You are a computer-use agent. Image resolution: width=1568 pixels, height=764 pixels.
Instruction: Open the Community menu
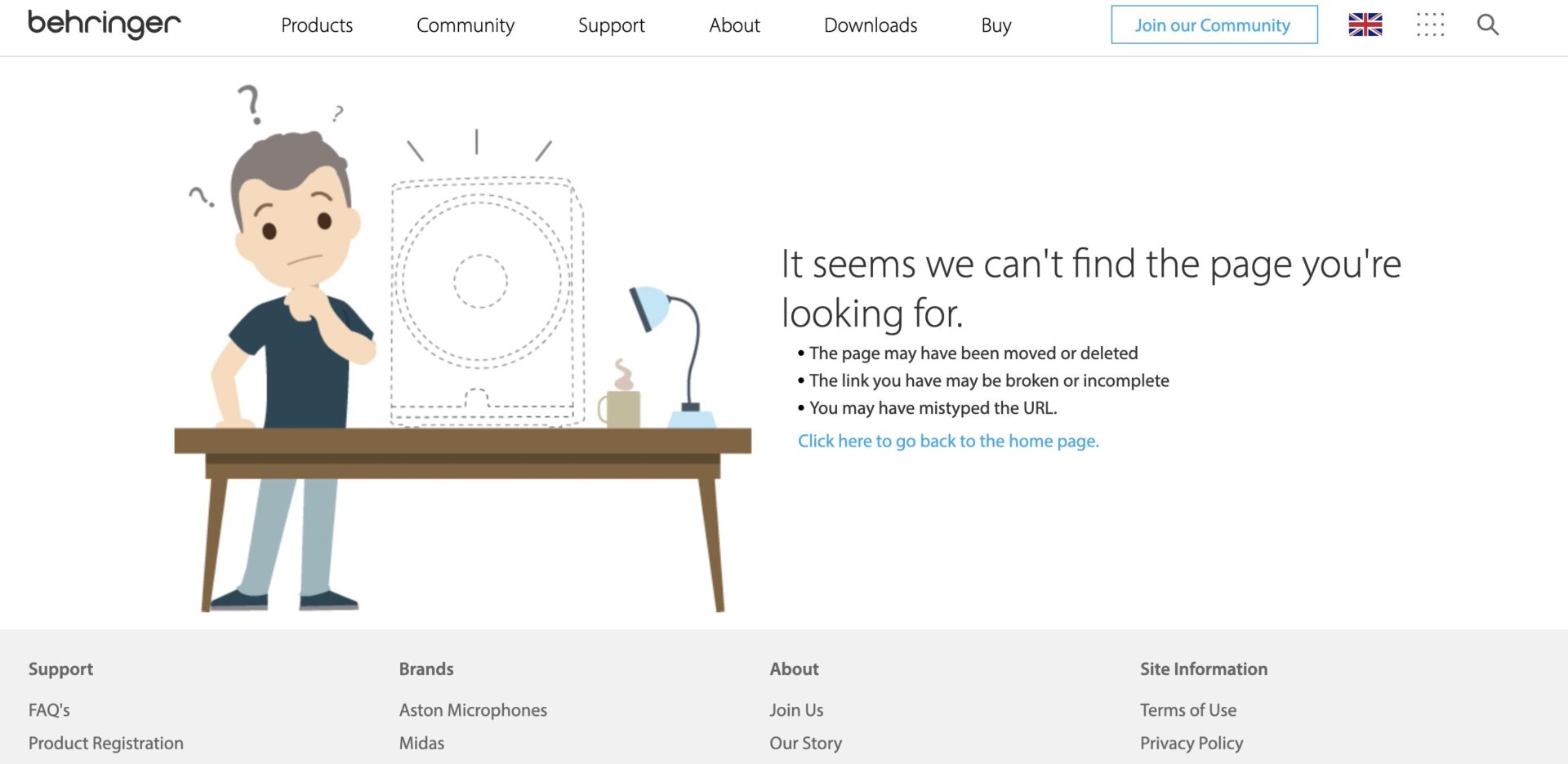(465, 25)
